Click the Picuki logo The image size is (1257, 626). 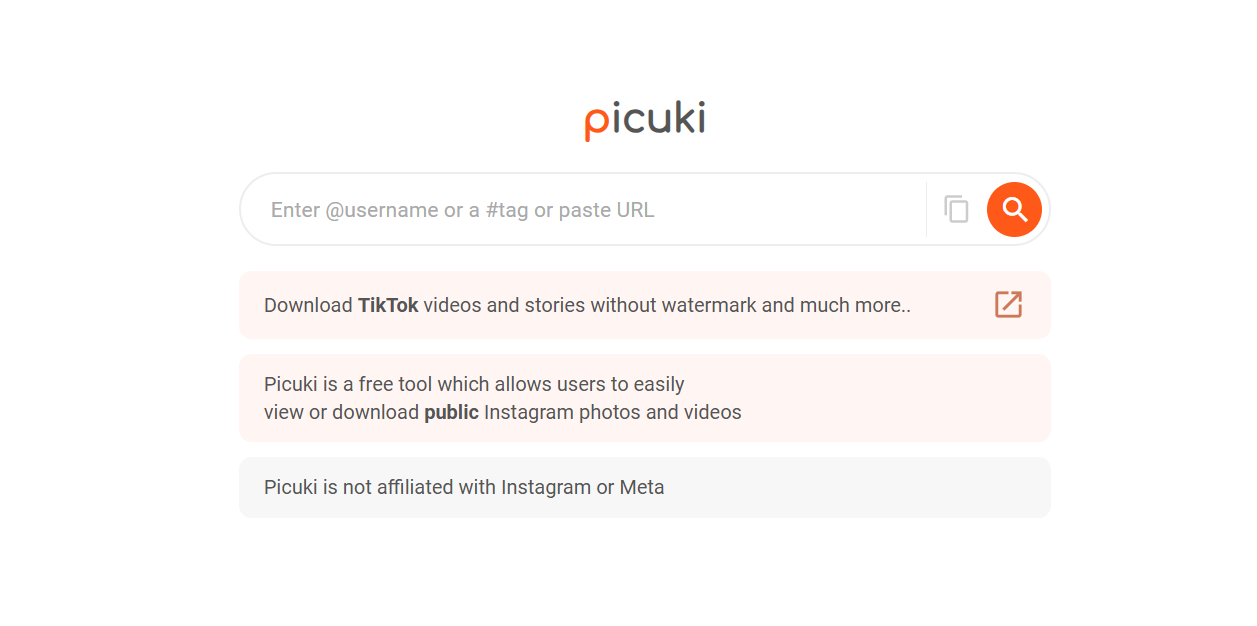tap(645, 120)
